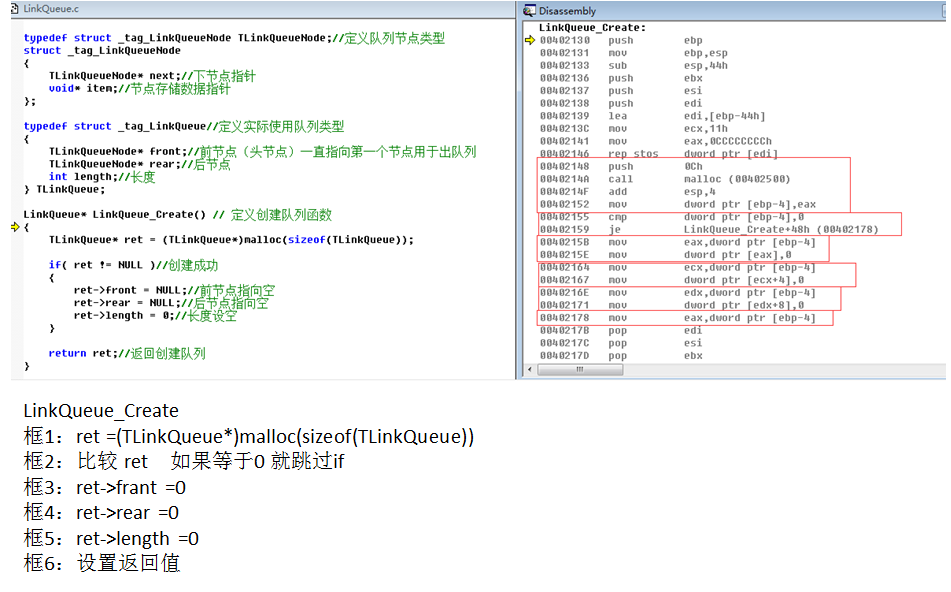The width and height of the screenshot is (951, 592).
Task: Click the yellow arrow at address 00402130
Action: tap(529, 40)
